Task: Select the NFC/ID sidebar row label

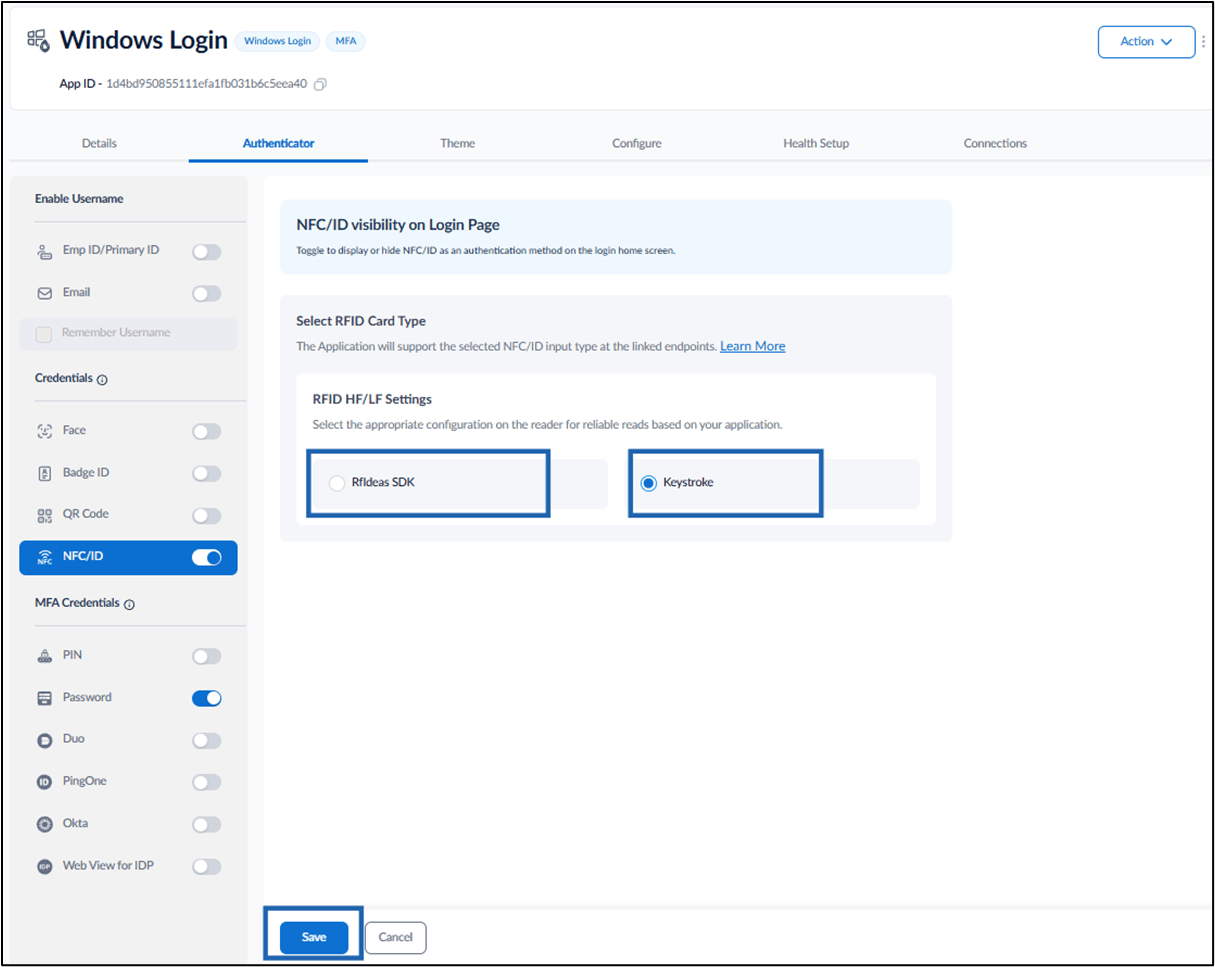Action: click(x=82, y=558)
